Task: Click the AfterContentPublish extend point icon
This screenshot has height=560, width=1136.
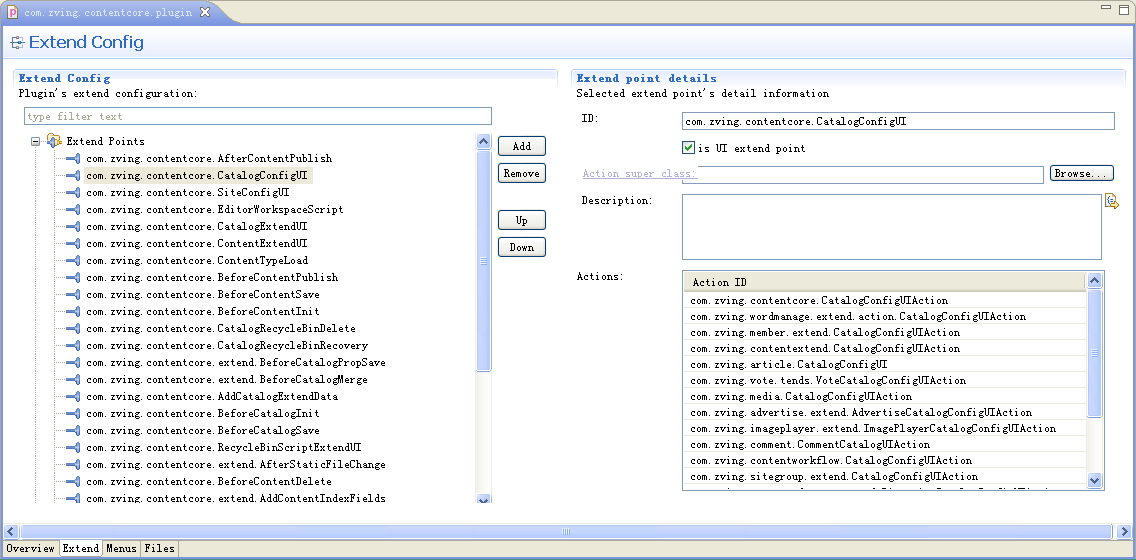Action: 73,159
